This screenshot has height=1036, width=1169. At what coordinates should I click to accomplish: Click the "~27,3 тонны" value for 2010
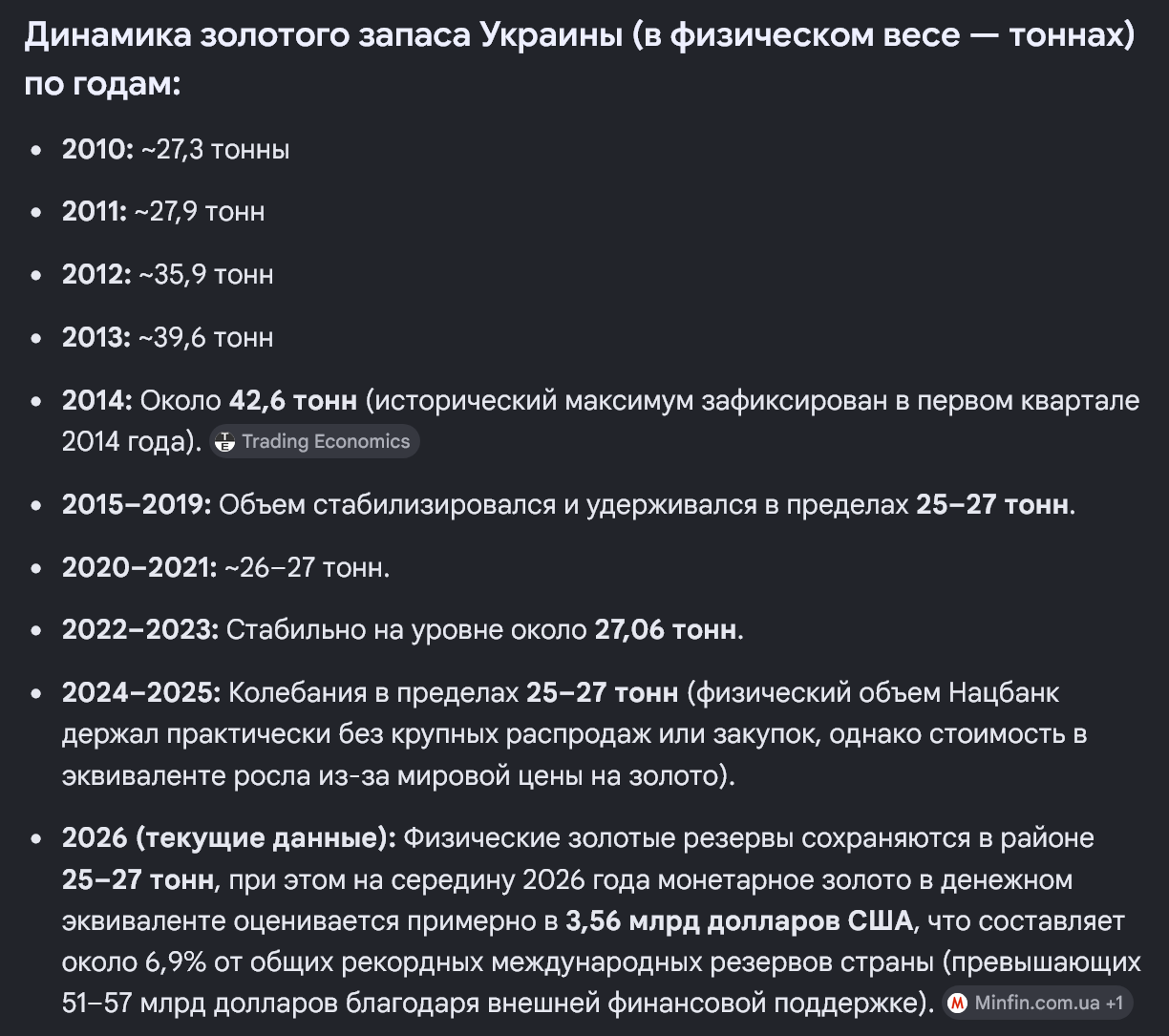coord(216,150)
